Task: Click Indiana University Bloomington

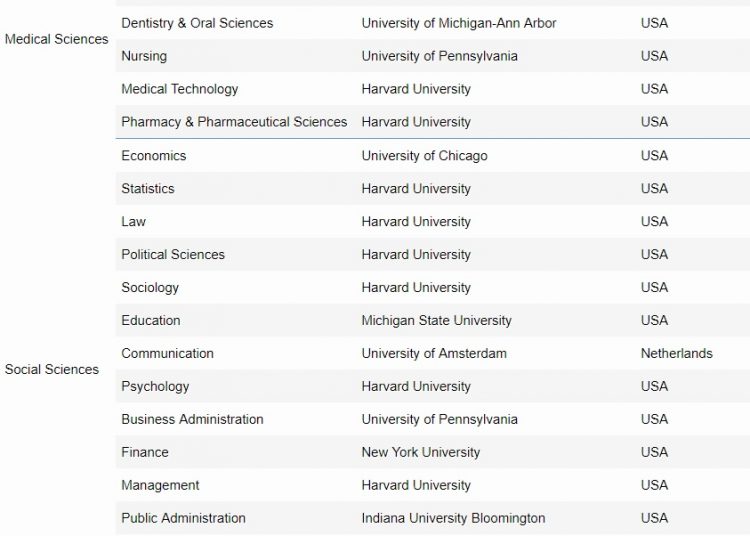Action: pyautogui.click(x=453, y=518)
